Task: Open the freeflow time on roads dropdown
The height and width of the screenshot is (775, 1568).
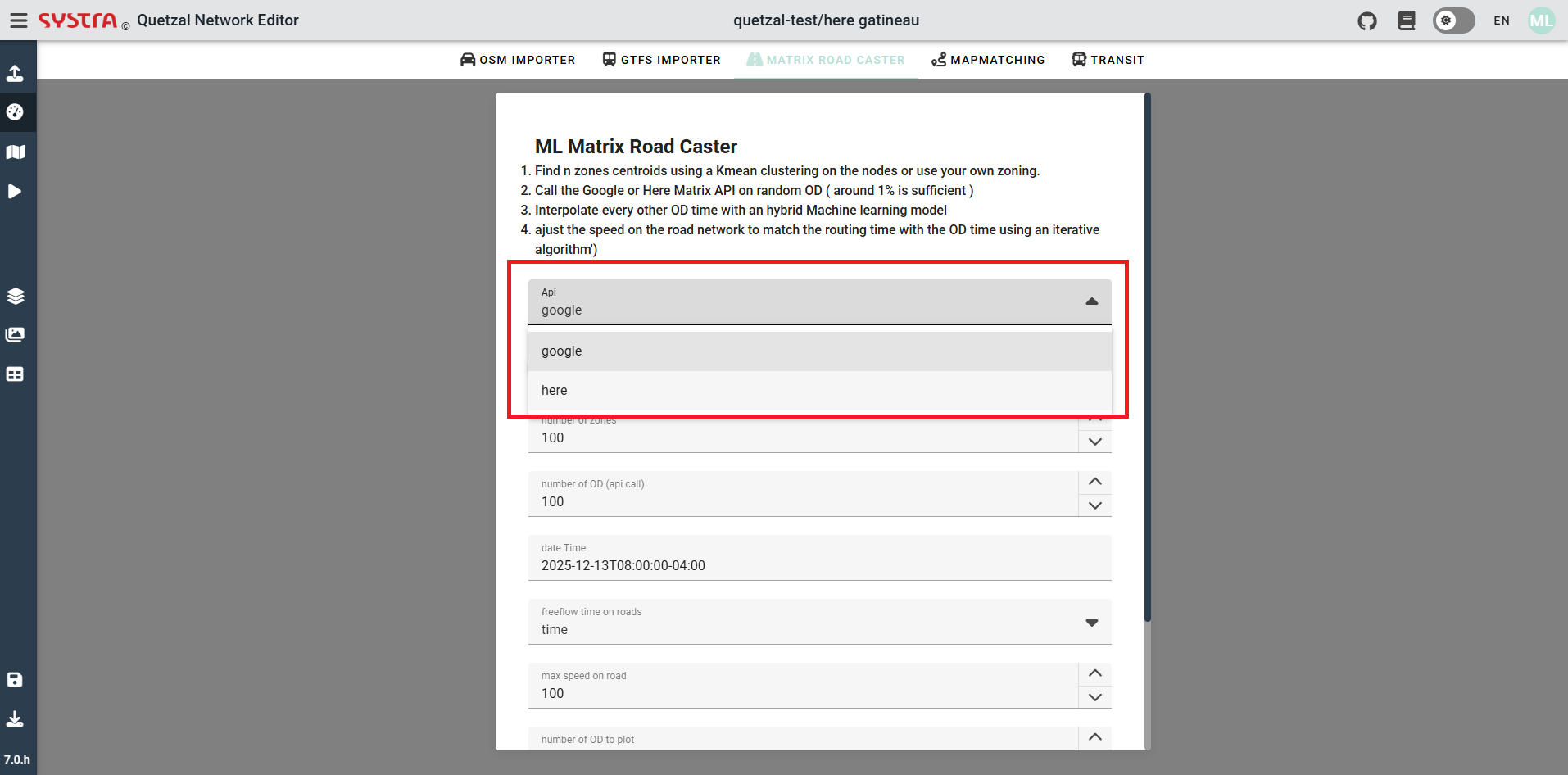Action: [x=819, y=622]
